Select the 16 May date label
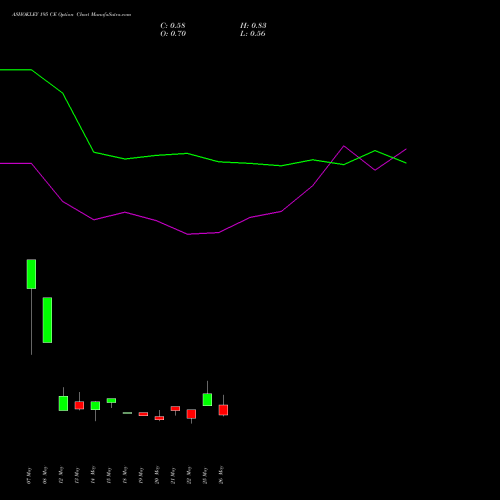The image size is (500, 500). [x=125, y=475]
